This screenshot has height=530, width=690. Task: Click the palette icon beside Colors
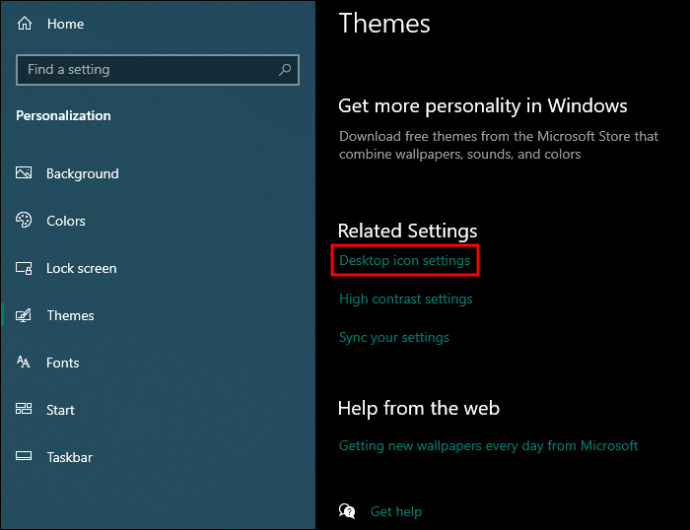(x=24, y=220)
